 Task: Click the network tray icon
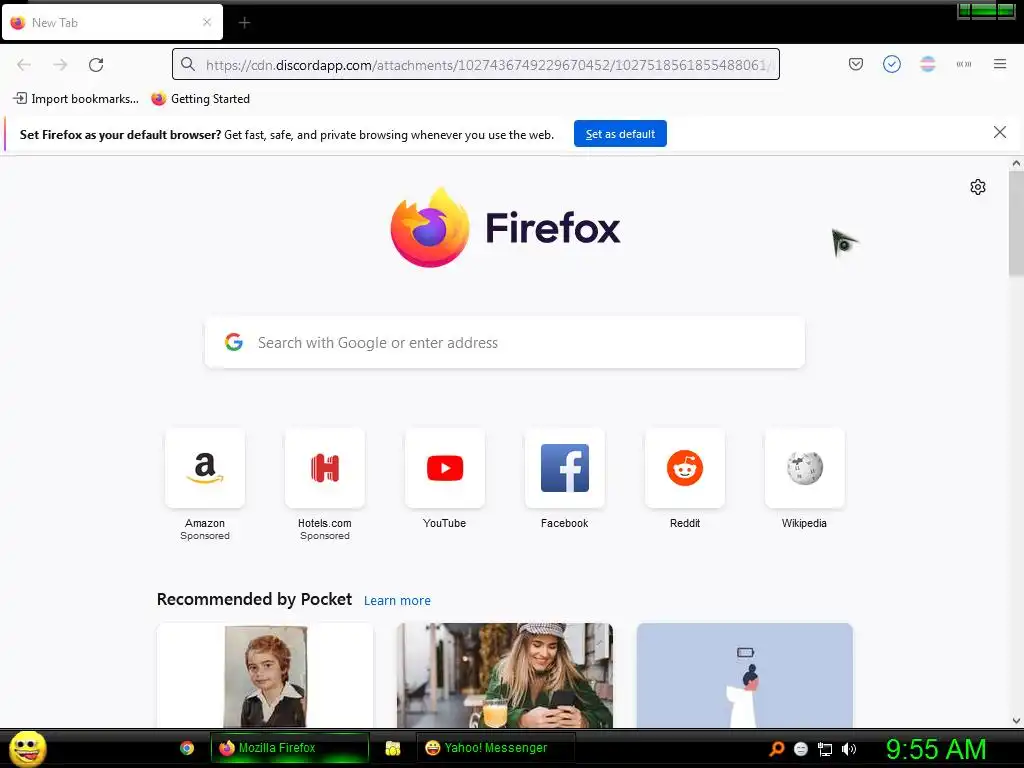pyautogui.click(x=825, y=749)
